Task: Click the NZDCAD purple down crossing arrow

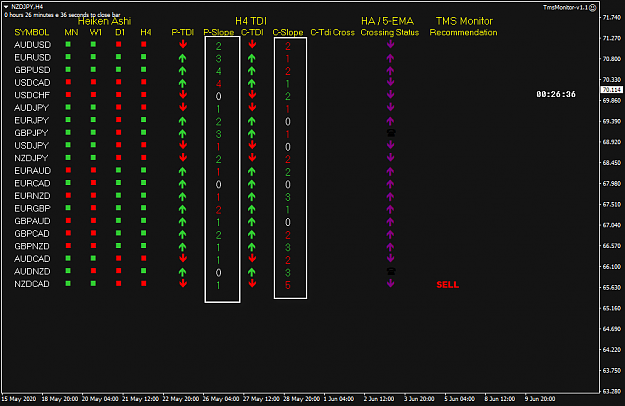Action: 391,283
